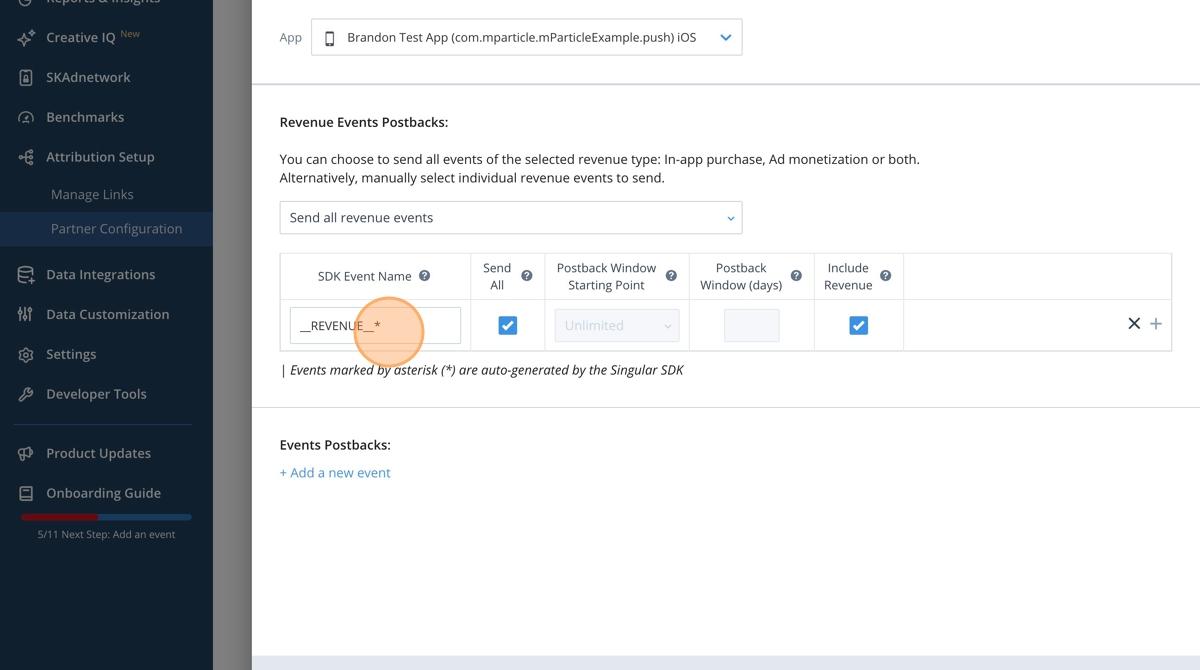Open the Postback Window Starting Point dropdown
The height and width of the screenshot is (670, 1200).
[x=616, y=324]
